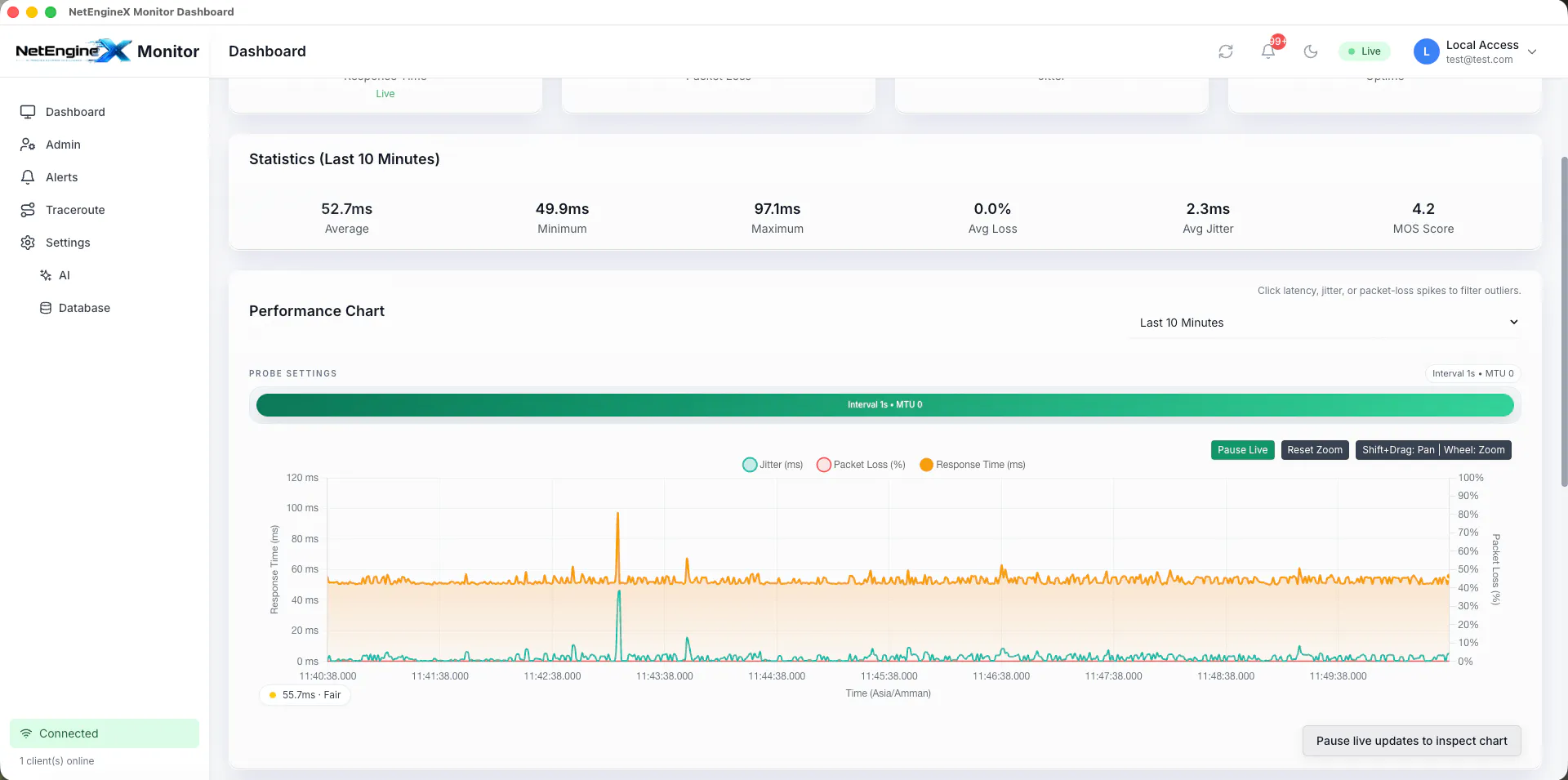Click the L user avatar
The width and height of the screenshot is (1568, 780).
click(1426, 51)
